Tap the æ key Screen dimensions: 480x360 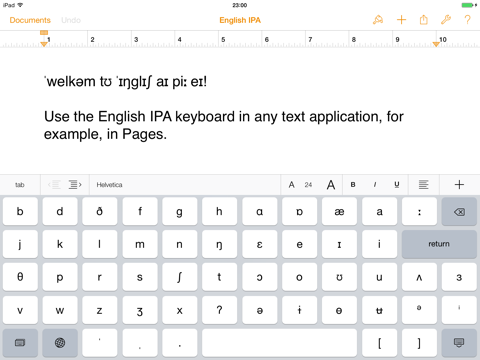coord(339,211)
